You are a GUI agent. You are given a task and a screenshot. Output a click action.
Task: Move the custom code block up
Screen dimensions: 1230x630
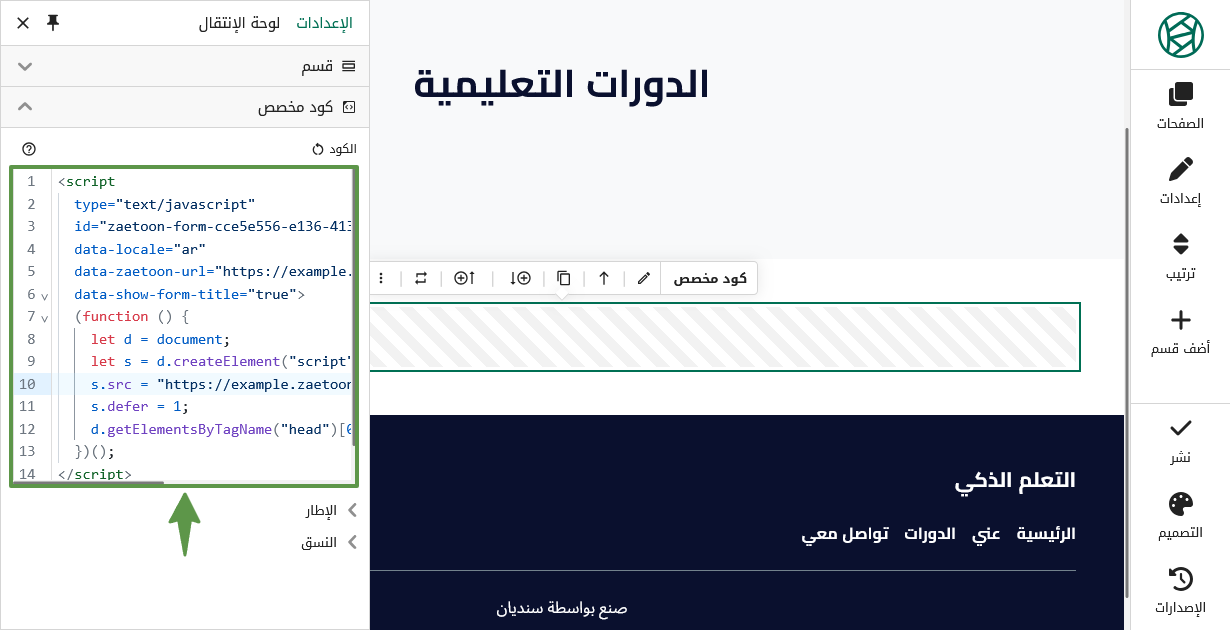[x=604, y=278]
